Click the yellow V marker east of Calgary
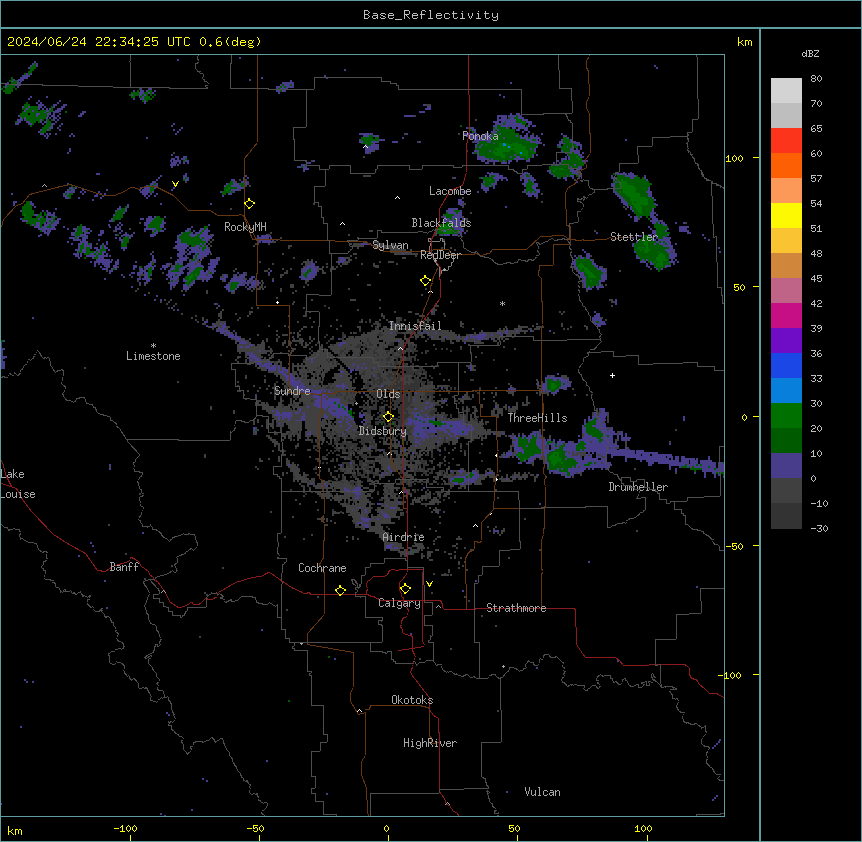 tap(429, 584)
